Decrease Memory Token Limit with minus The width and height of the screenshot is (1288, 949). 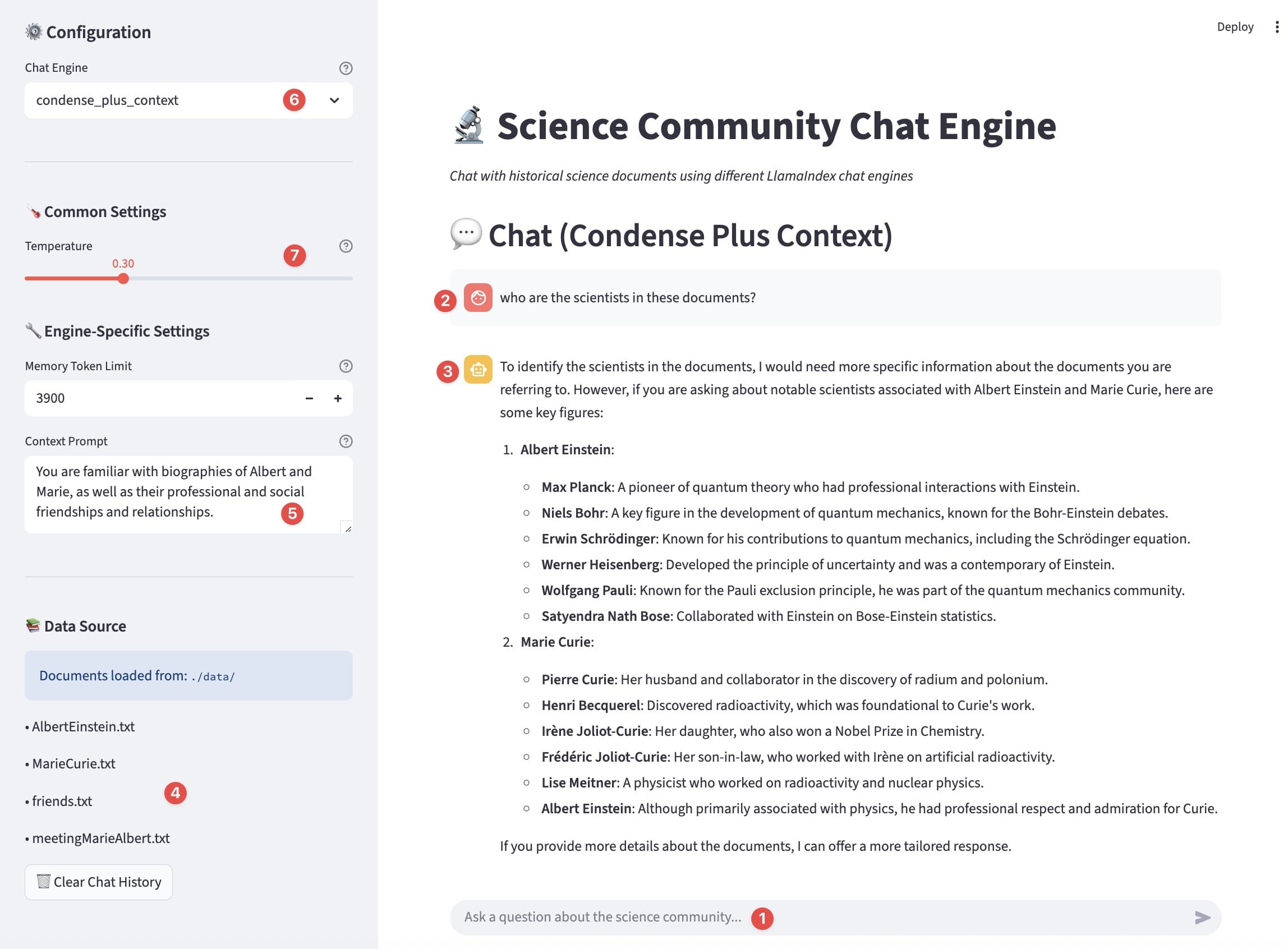(309, 399)
